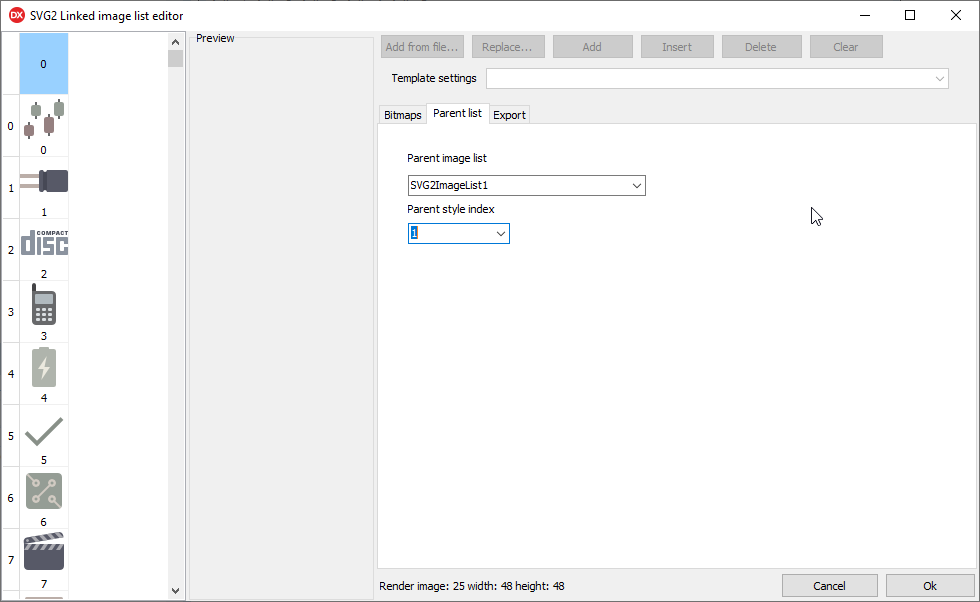Switch to the Export tab
This screenshot has height=602, width=980.
pyautogui.click(x=509, y=115)
